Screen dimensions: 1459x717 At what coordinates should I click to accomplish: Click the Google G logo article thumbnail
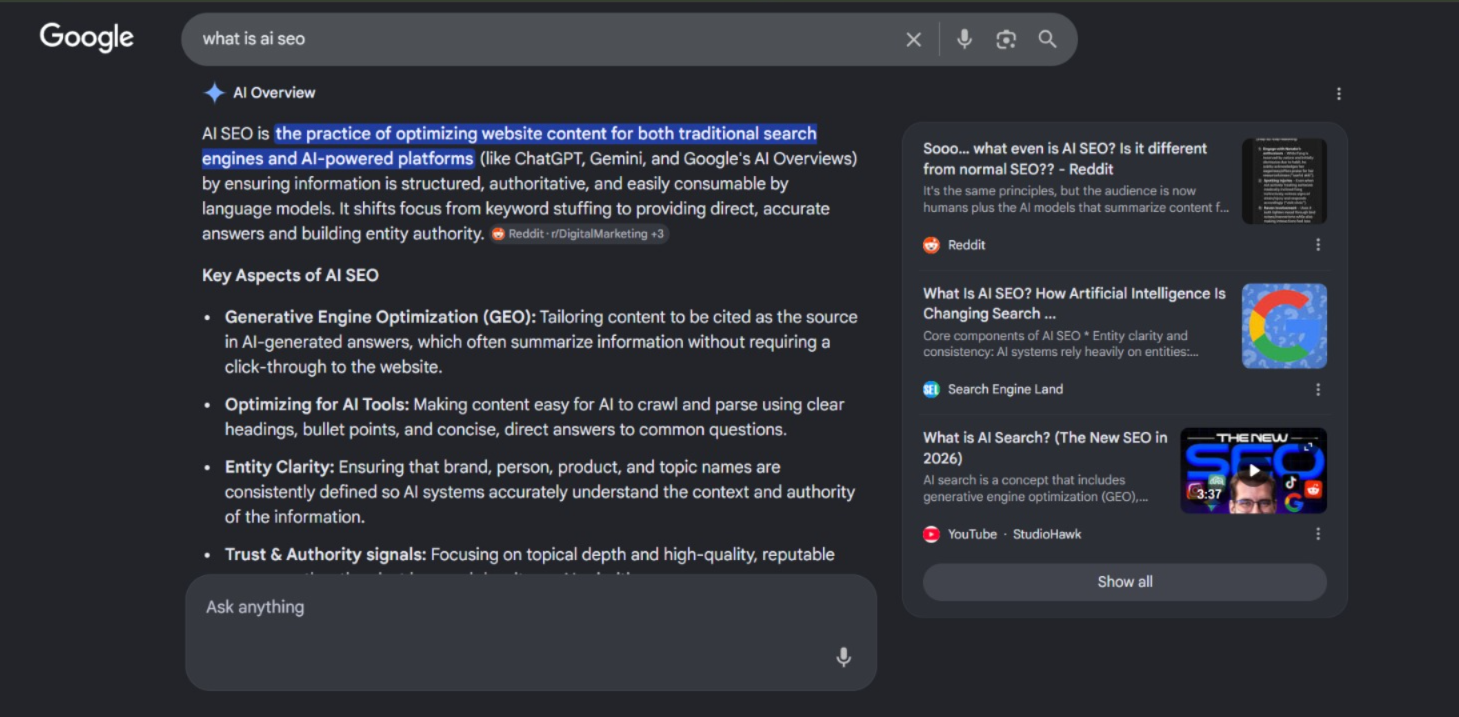click(x=1284, y=326)
